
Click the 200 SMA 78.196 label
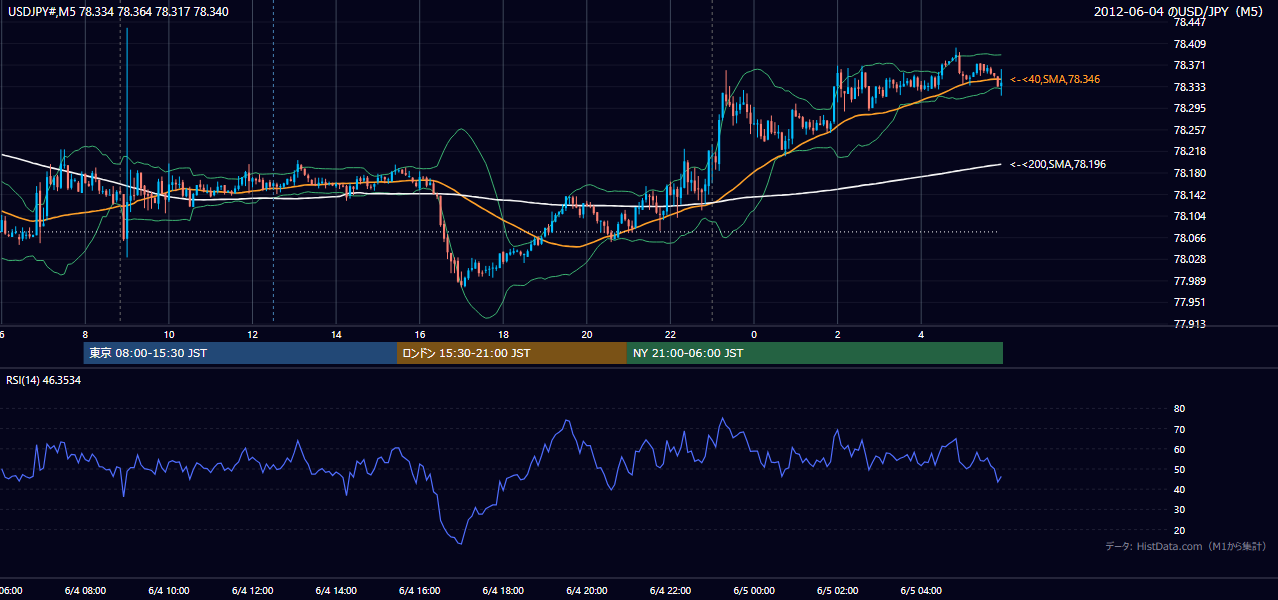[x=1058, y=164]
